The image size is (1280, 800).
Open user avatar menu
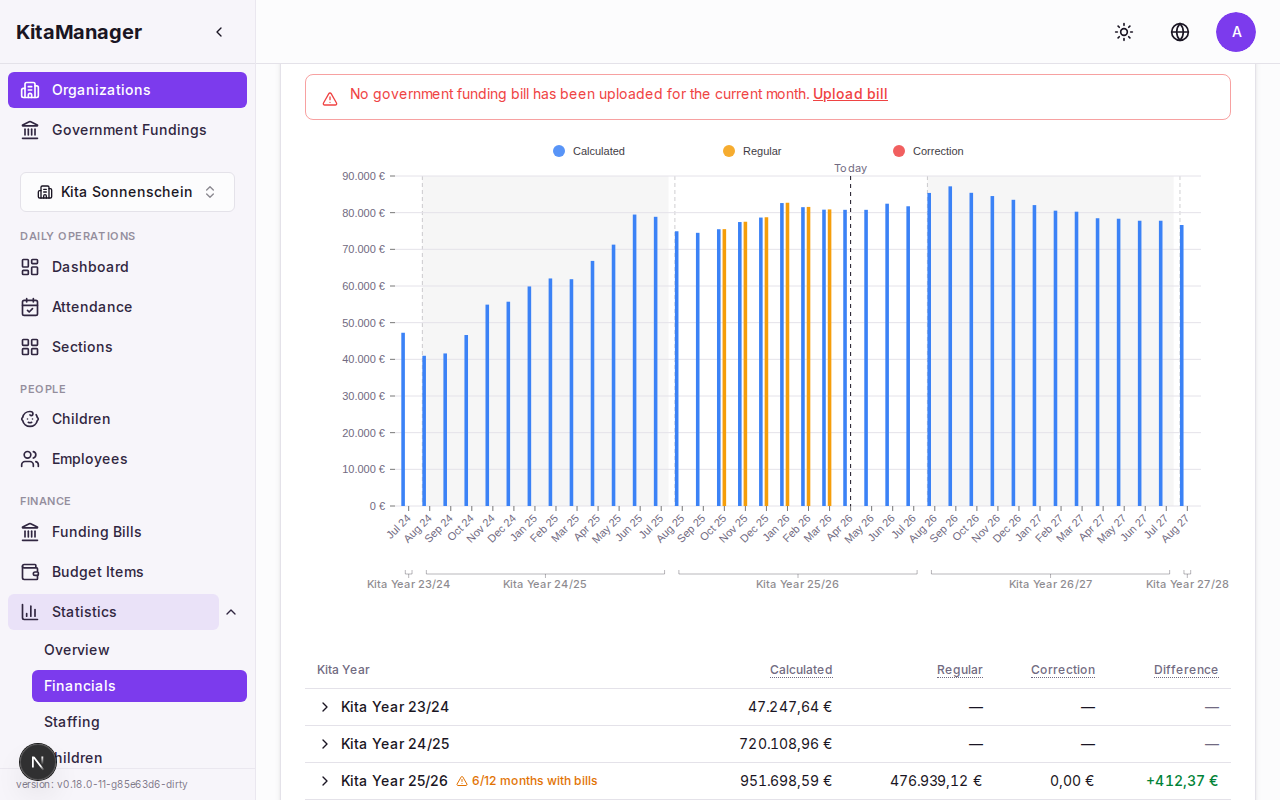pyautogui.click(x=1236, y=32)
